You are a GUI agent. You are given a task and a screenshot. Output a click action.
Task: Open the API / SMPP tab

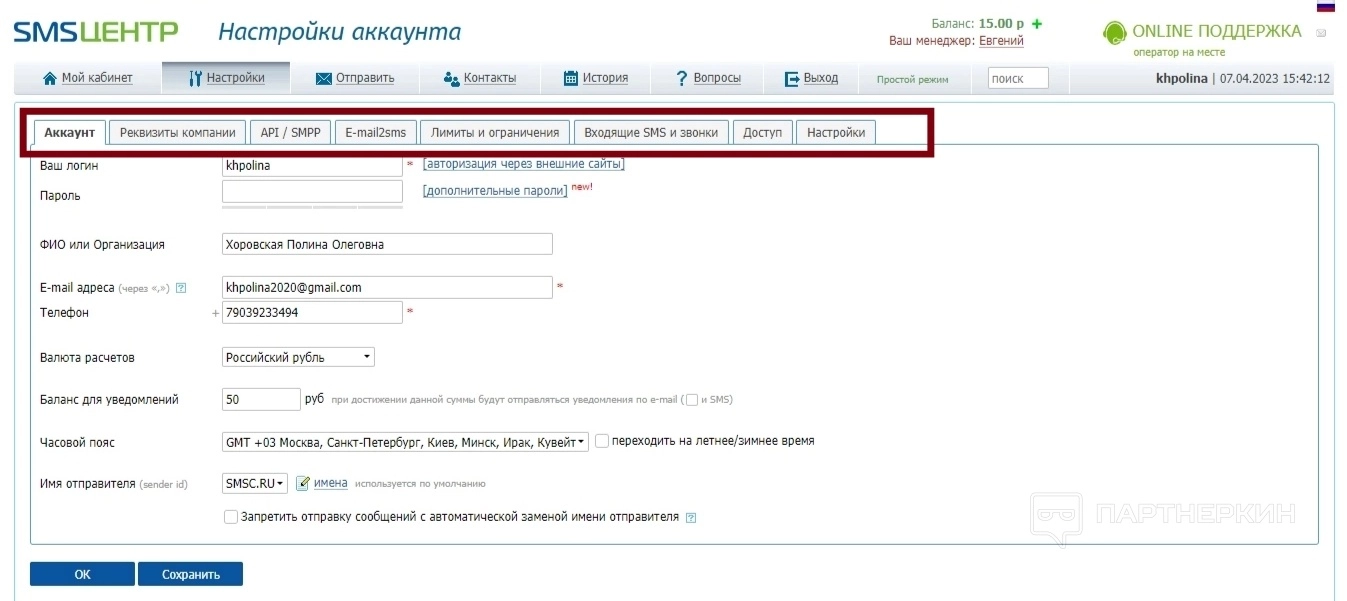290,132
